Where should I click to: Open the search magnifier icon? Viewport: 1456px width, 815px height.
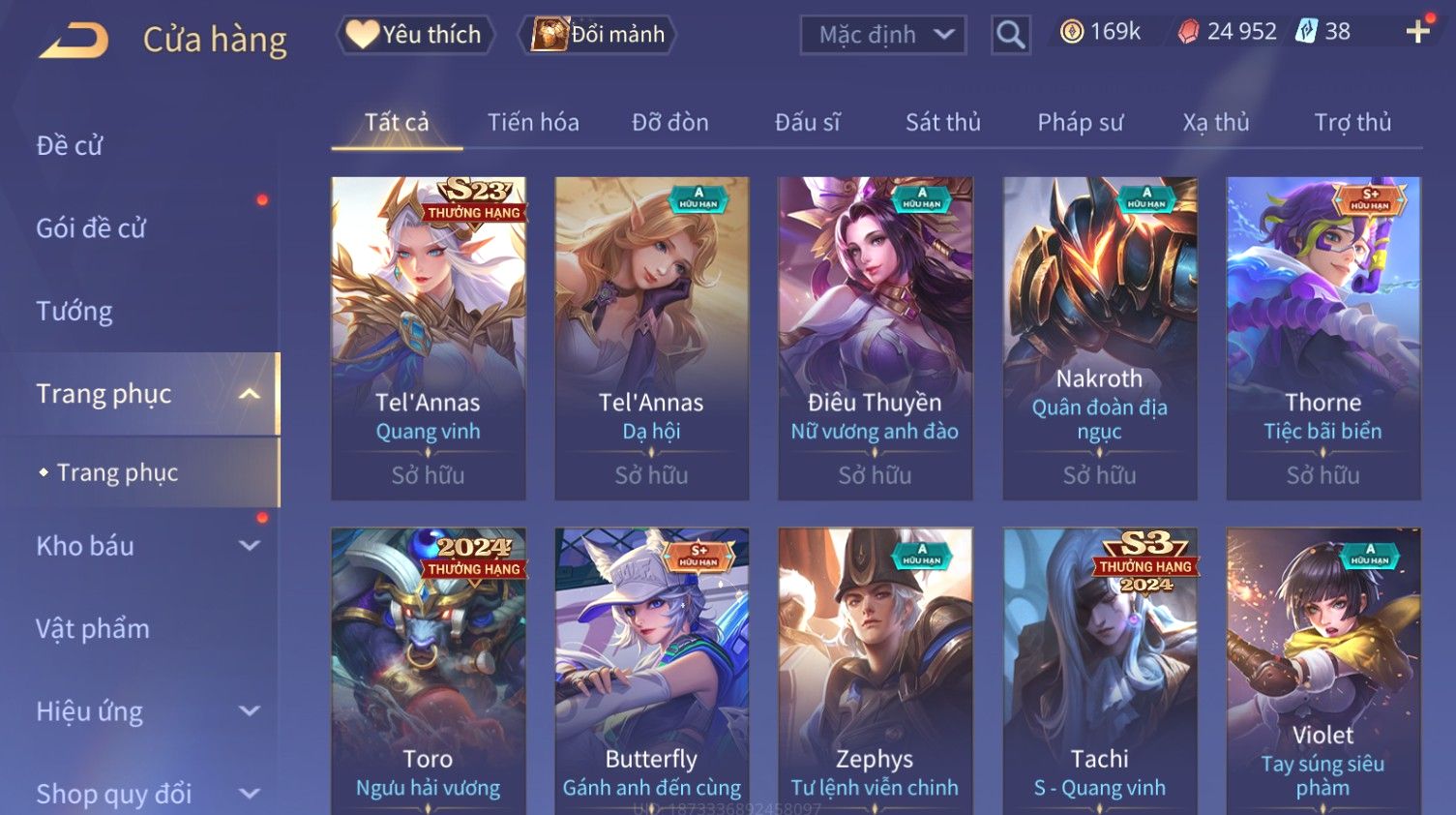click(x=1010, y=35)
